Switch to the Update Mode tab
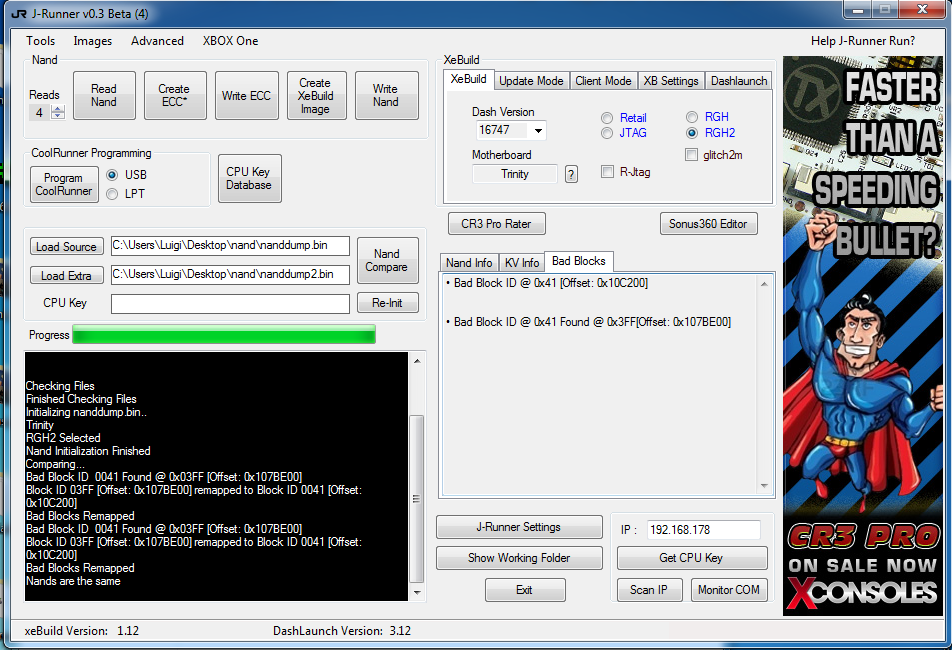The image size is (952, 650). 531,81
